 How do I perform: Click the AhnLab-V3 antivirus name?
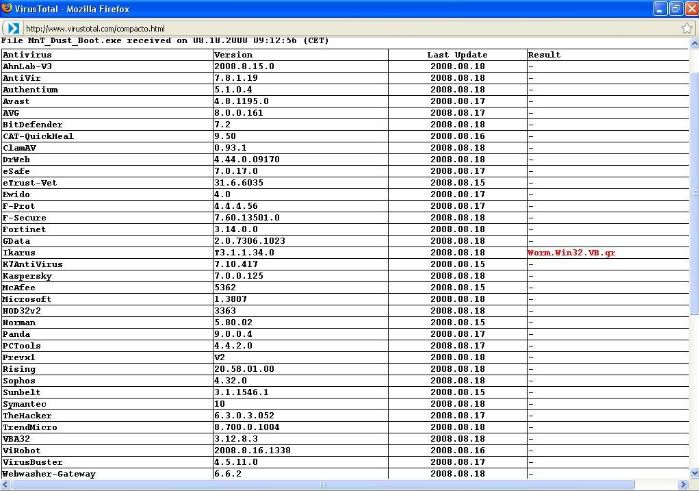click(x=27, y=66)
